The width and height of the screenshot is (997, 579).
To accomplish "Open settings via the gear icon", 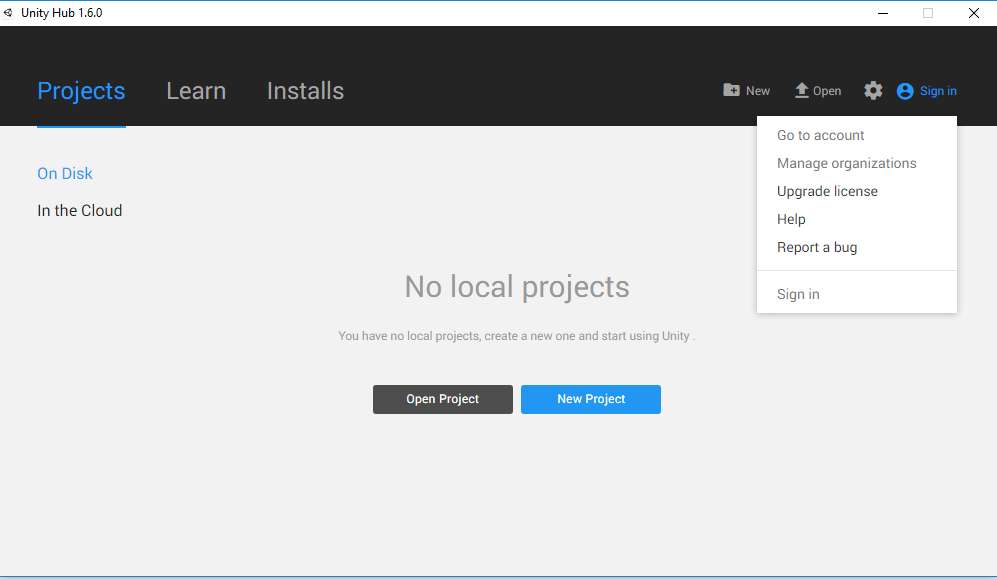I will tap(873, 90).
